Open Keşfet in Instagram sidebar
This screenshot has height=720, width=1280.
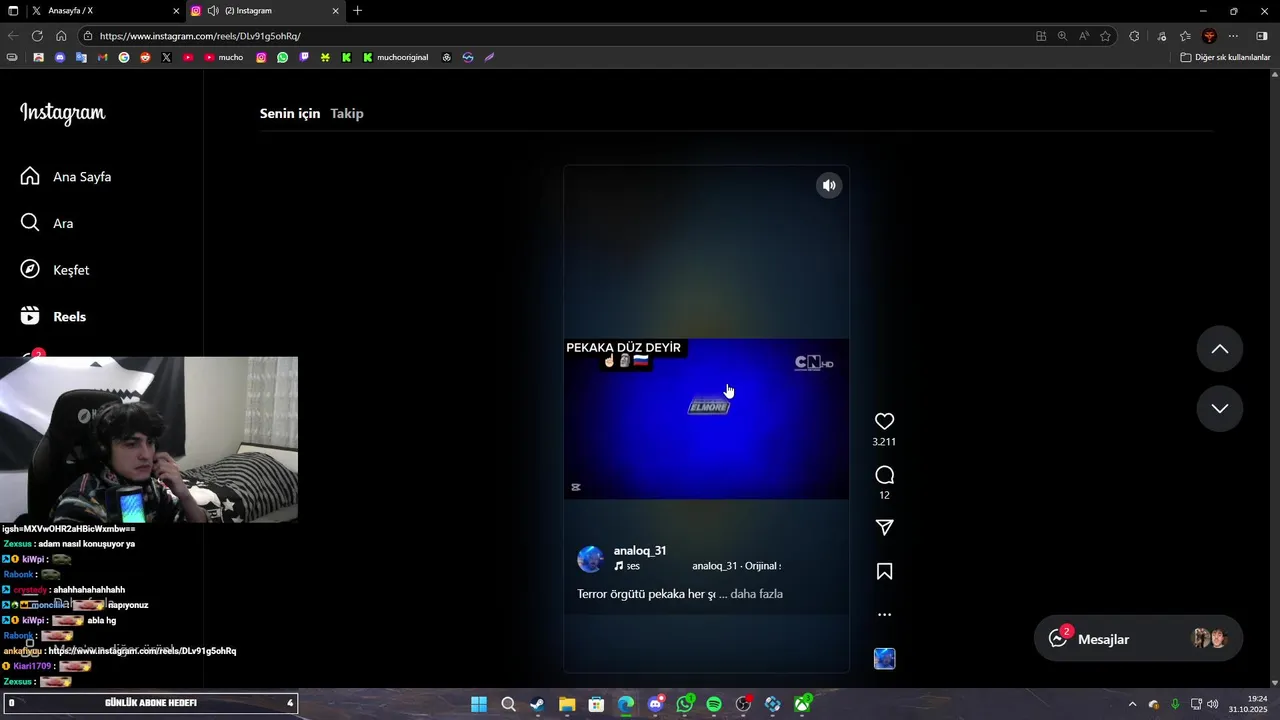coord(56,270)
